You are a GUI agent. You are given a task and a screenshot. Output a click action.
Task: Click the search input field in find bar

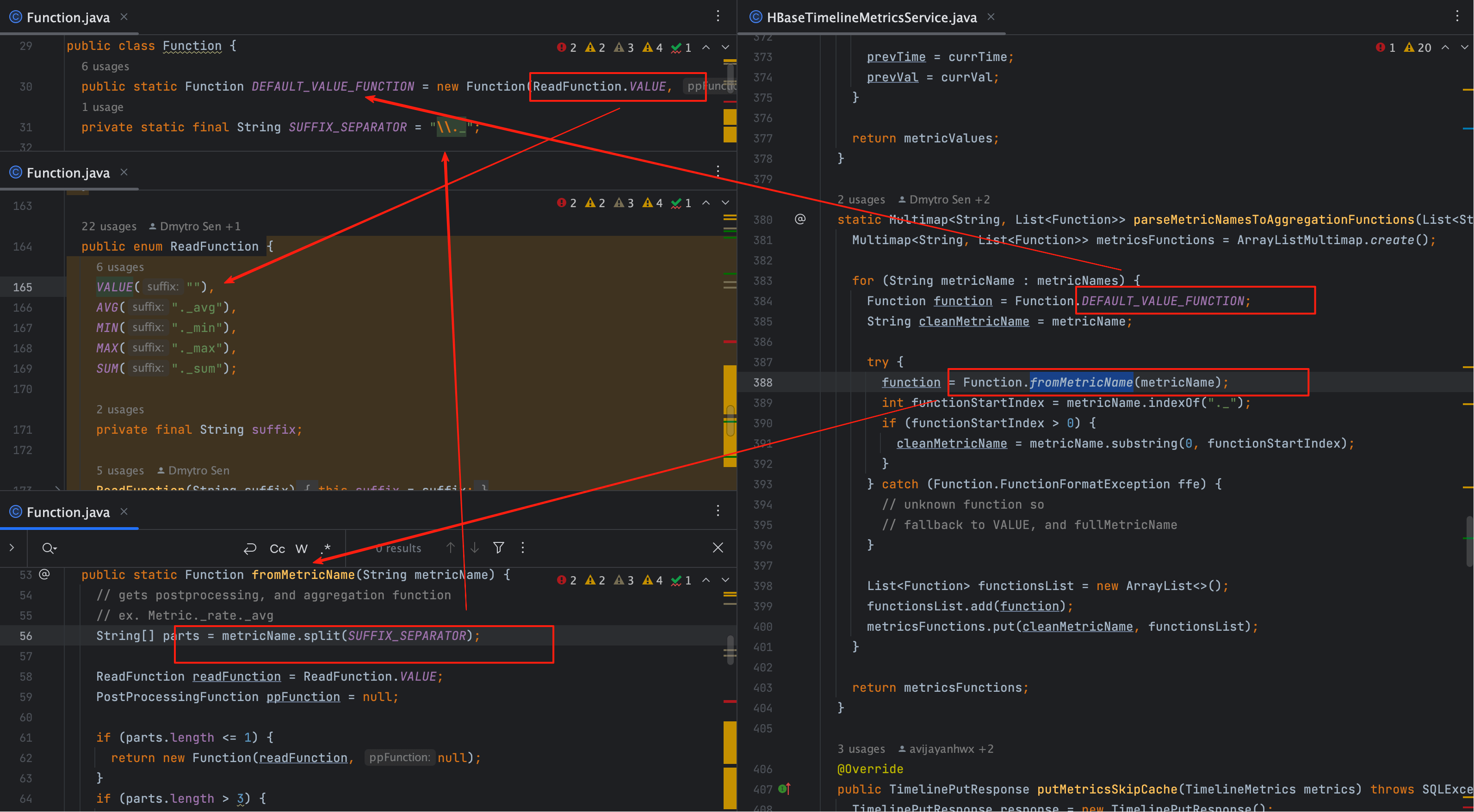[x=149, y=548]
